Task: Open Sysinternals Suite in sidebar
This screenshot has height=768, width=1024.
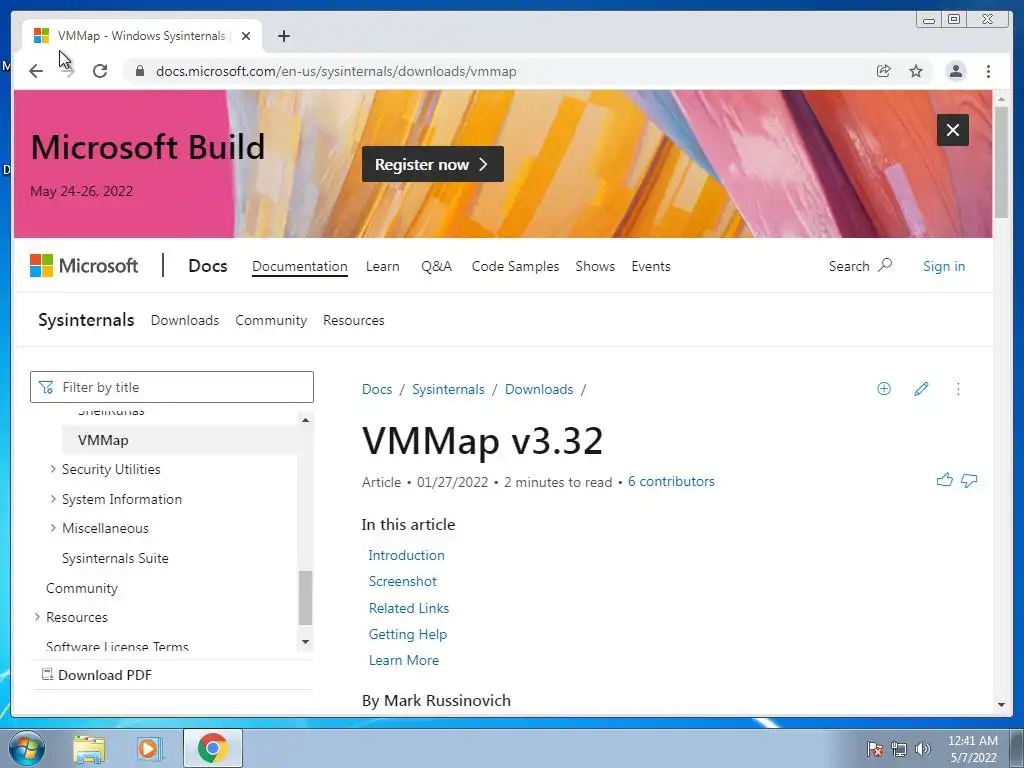Action: [x=115, y=558]
